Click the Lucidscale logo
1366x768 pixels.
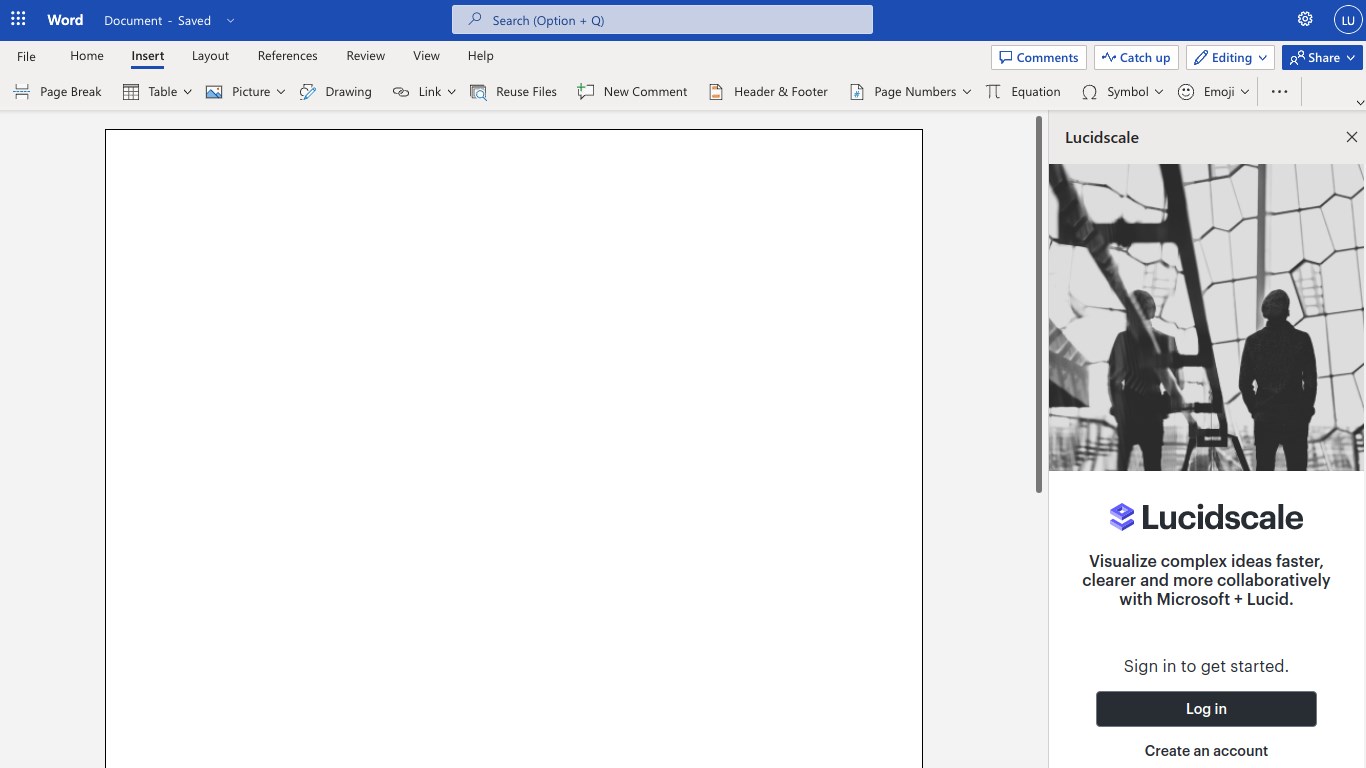pos(1206,517)
